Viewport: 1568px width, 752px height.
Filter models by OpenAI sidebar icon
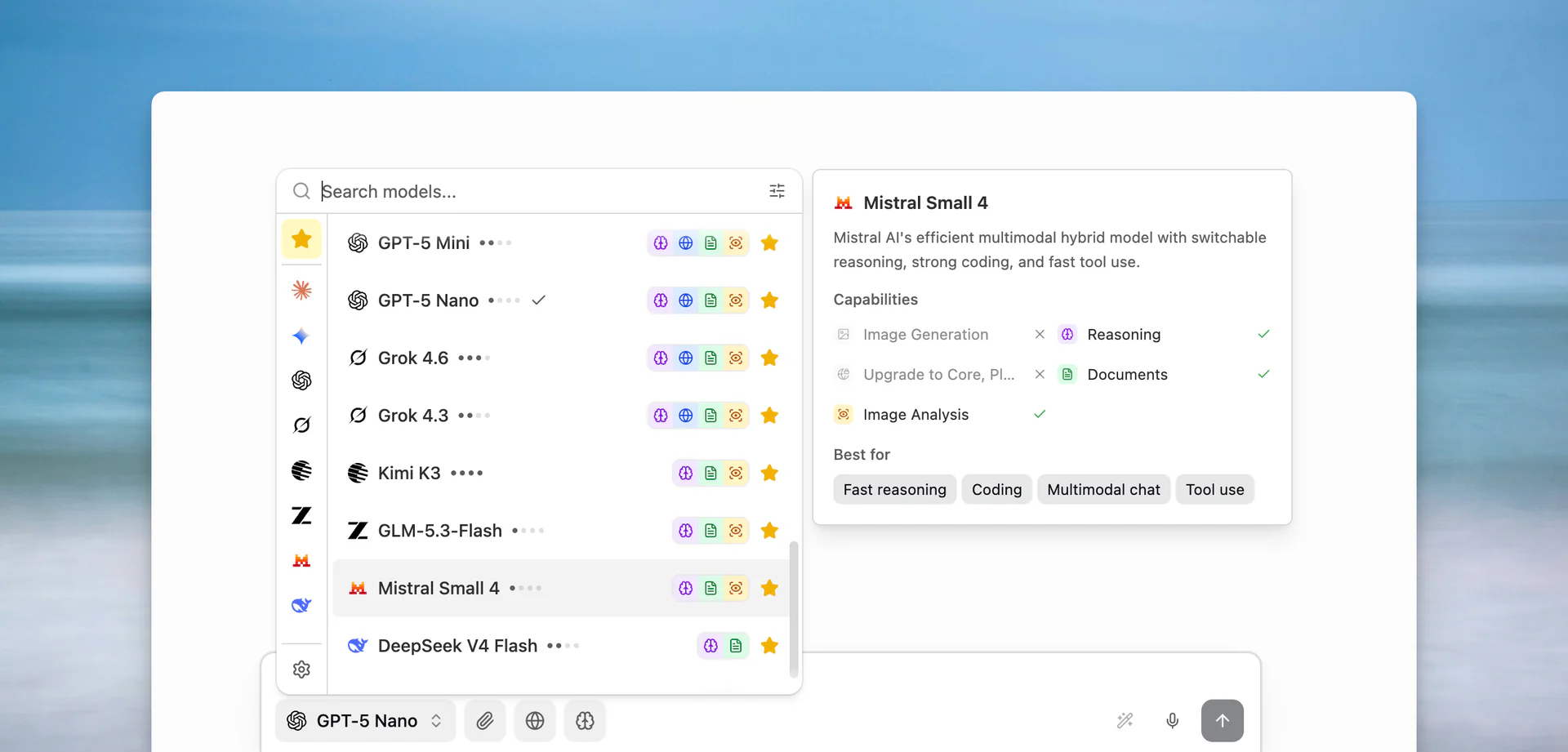point(301,380)
